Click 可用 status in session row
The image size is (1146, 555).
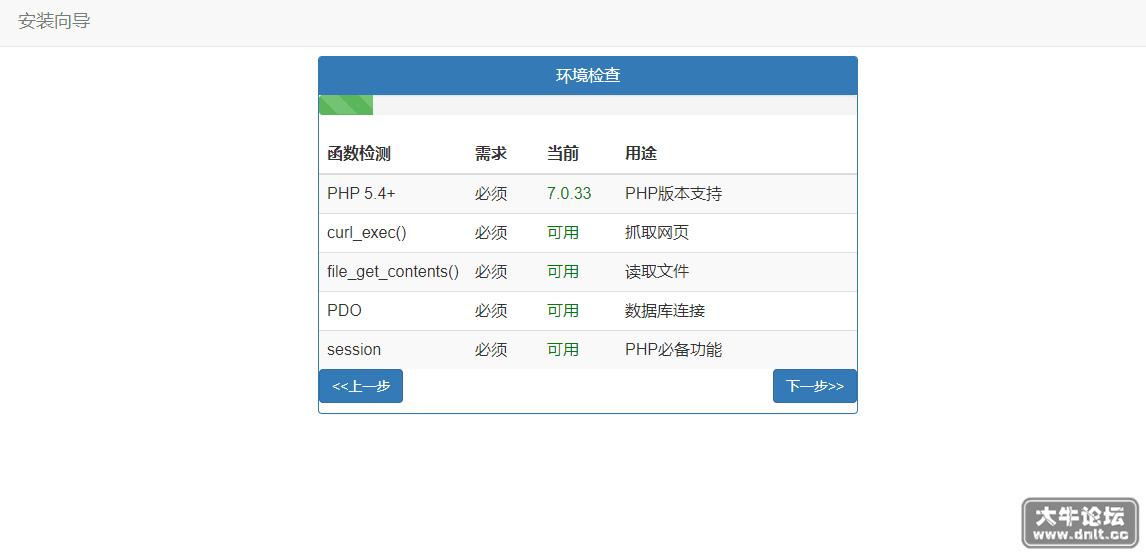click(563, 350)
